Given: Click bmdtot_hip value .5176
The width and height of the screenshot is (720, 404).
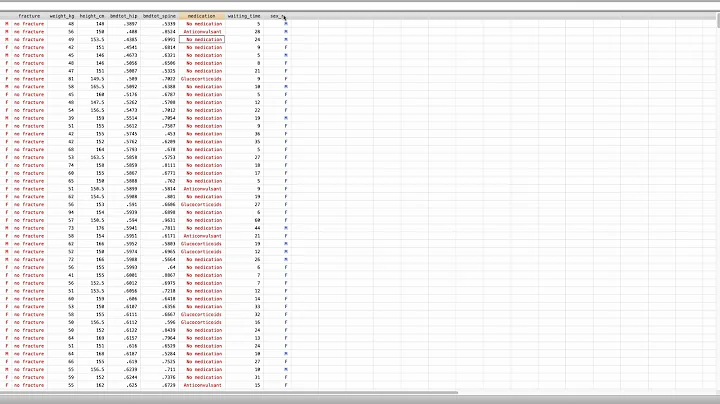Looking at the screenshot, I should (131, 95).
